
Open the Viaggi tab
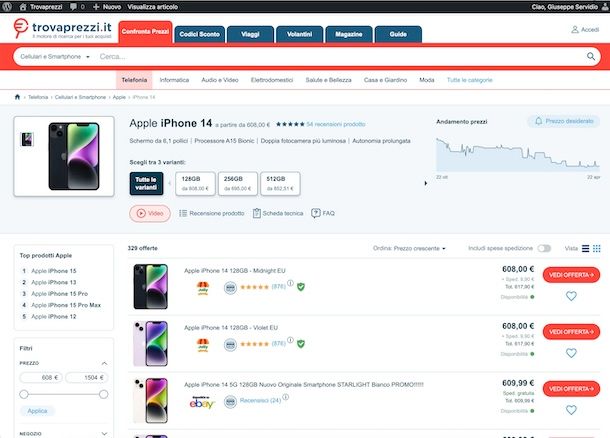250,34
